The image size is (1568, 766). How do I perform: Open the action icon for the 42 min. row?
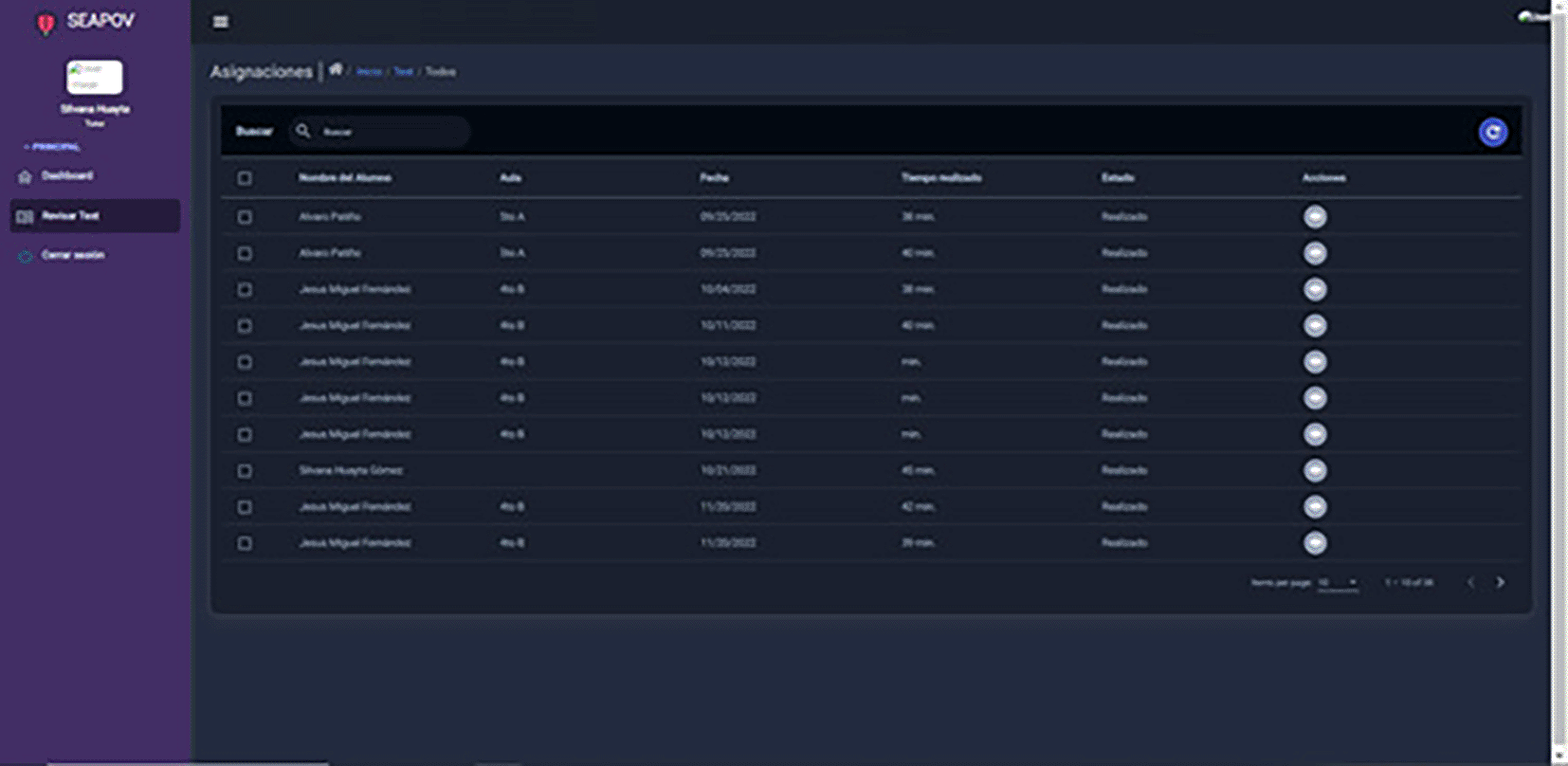[1314, 506]
